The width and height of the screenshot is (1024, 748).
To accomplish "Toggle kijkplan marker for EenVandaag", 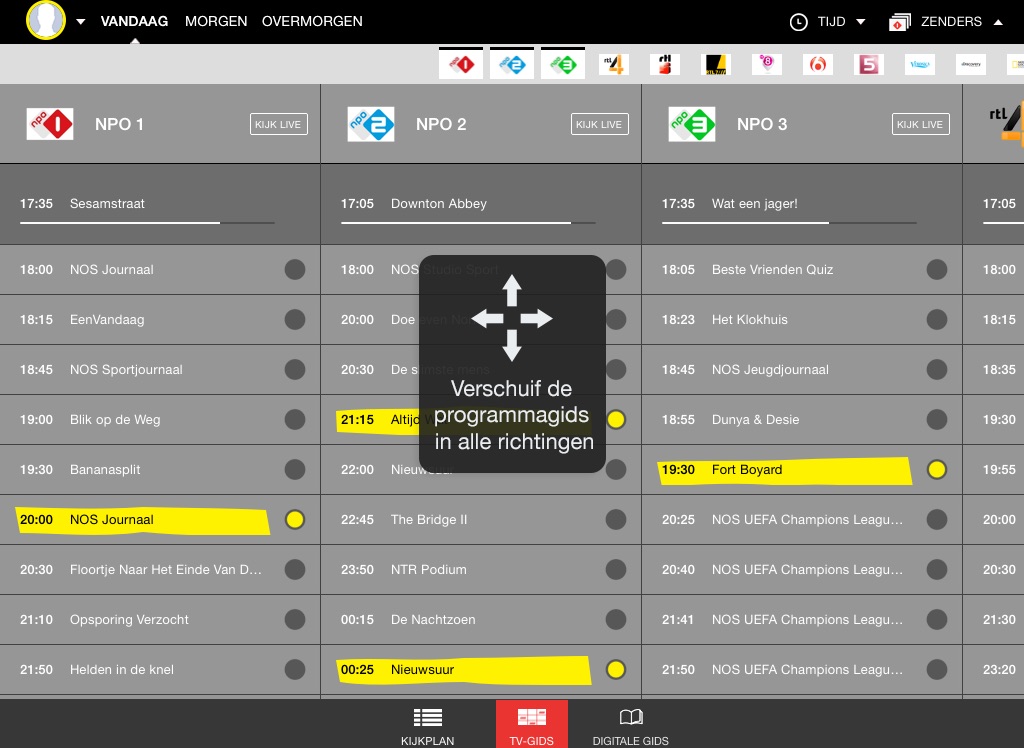I will click(295, 319).
